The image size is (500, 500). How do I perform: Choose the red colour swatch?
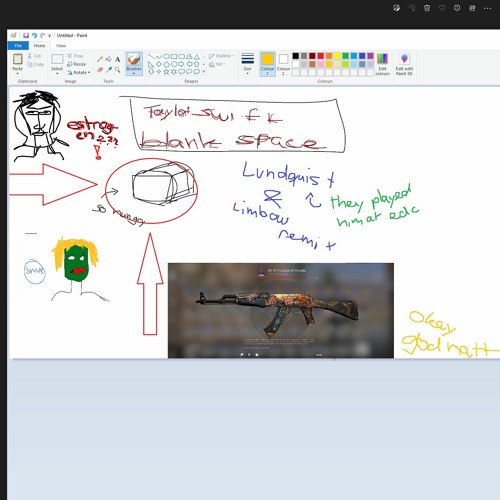click(321, 56)
